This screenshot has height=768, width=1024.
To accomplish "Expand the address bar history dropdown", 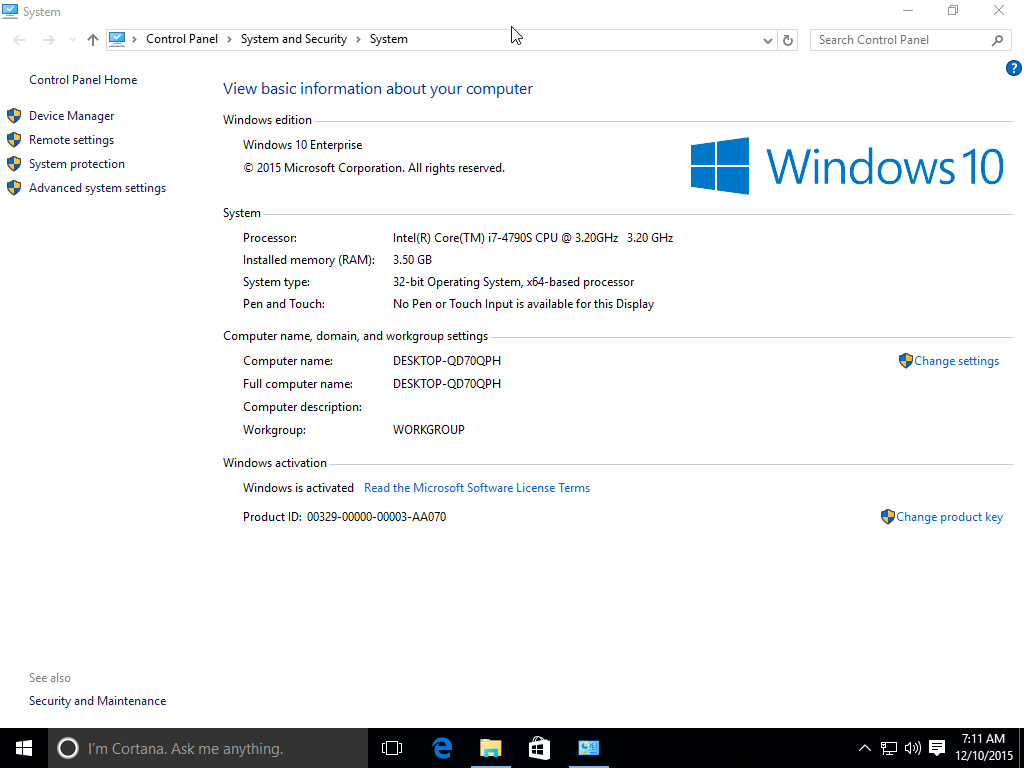I will tap(768, 40).
